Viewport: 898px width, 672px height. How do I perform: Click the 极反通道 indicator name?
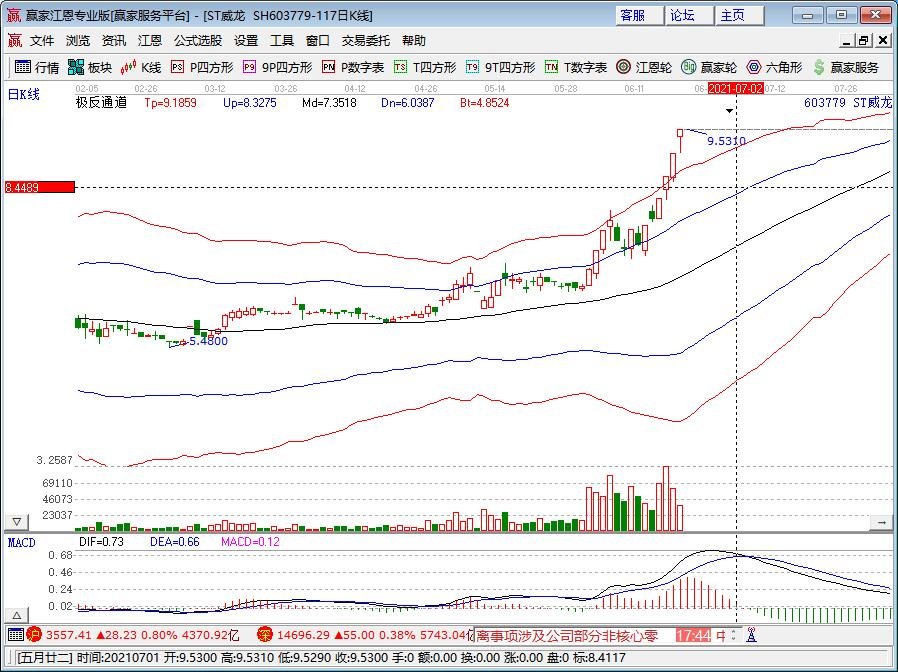(x=101, y=103)
